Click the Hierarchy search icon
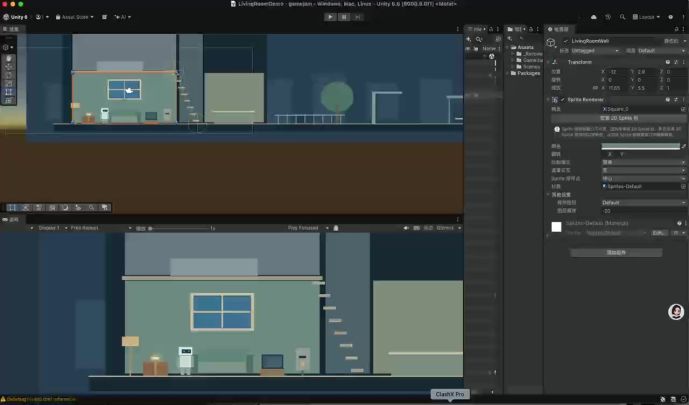Viewport: 689px width, 405px height. 479,39
